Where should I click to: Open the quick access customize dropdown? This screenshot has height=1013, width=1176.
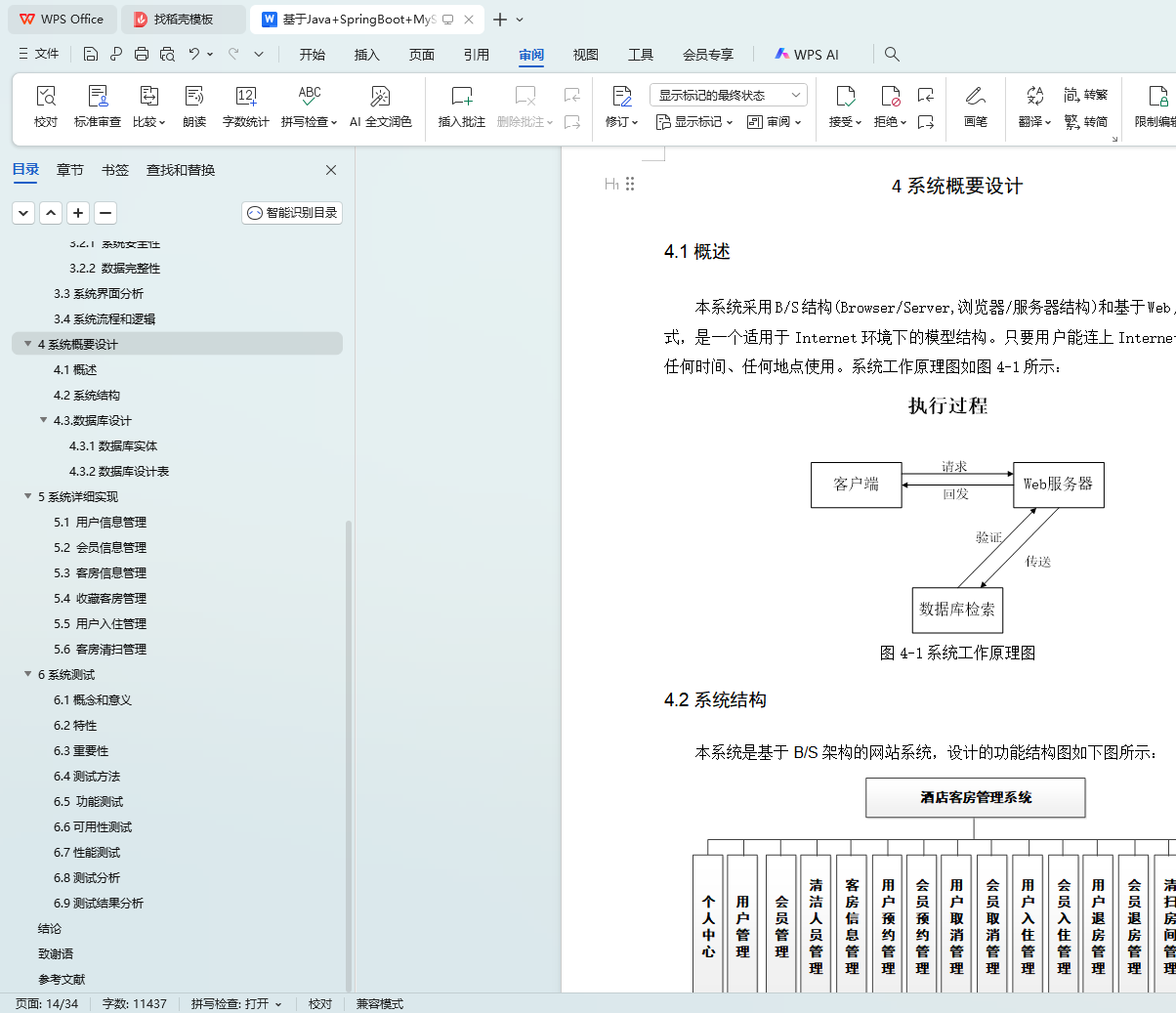(x=259, y=54)
